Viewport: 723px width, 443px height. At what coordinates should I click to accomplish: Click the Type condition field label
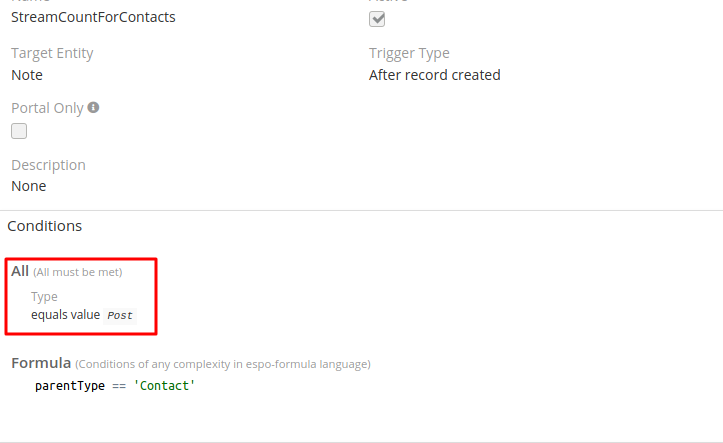[44, 297]
